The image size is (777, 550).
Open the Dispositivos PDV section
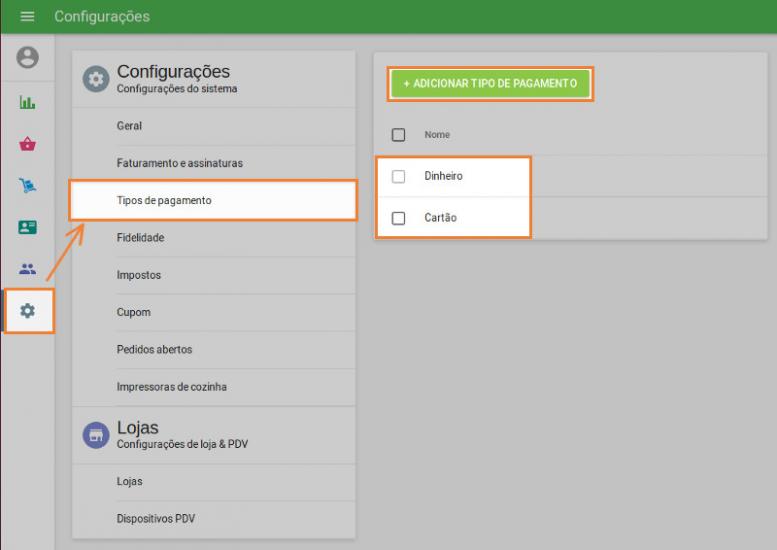(214, 519)
